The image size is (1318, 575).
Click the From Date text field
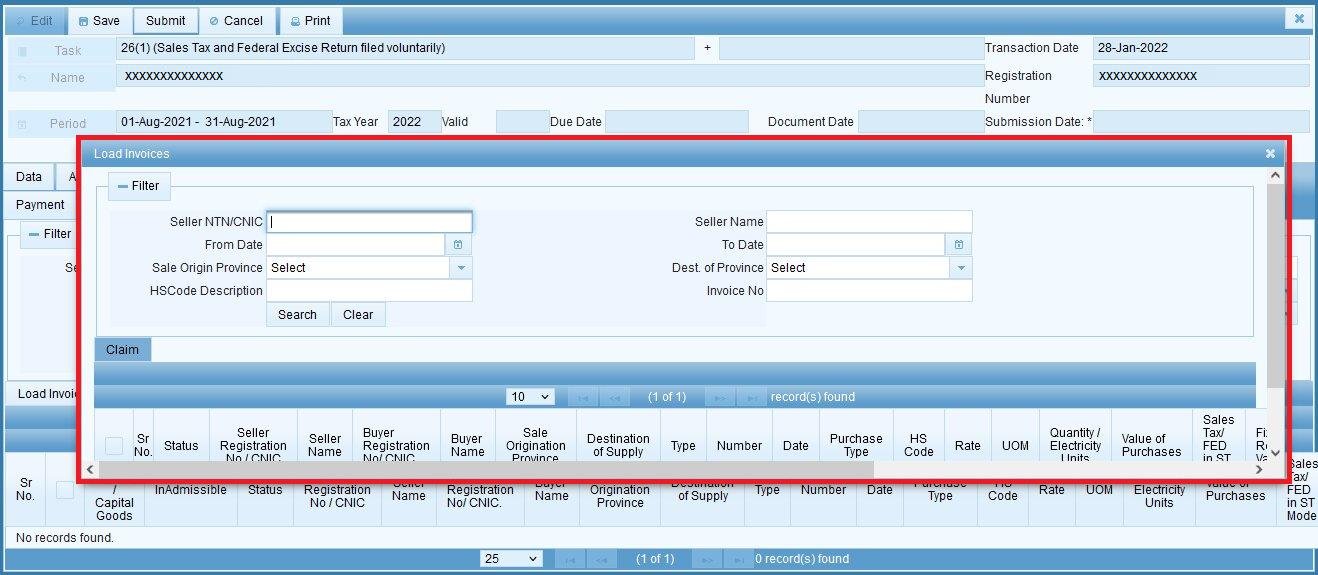click(355, 245)
